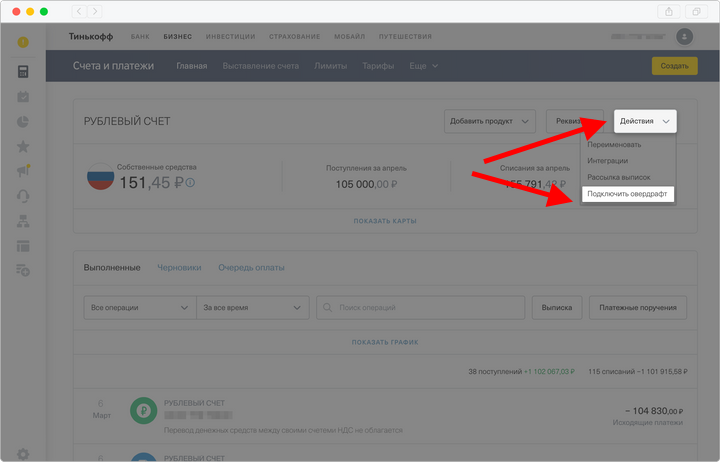Click the ПОКАЗАТЬ ГРАФИК link
Screen dimensions: 720x462
click(x=385, y=342)
